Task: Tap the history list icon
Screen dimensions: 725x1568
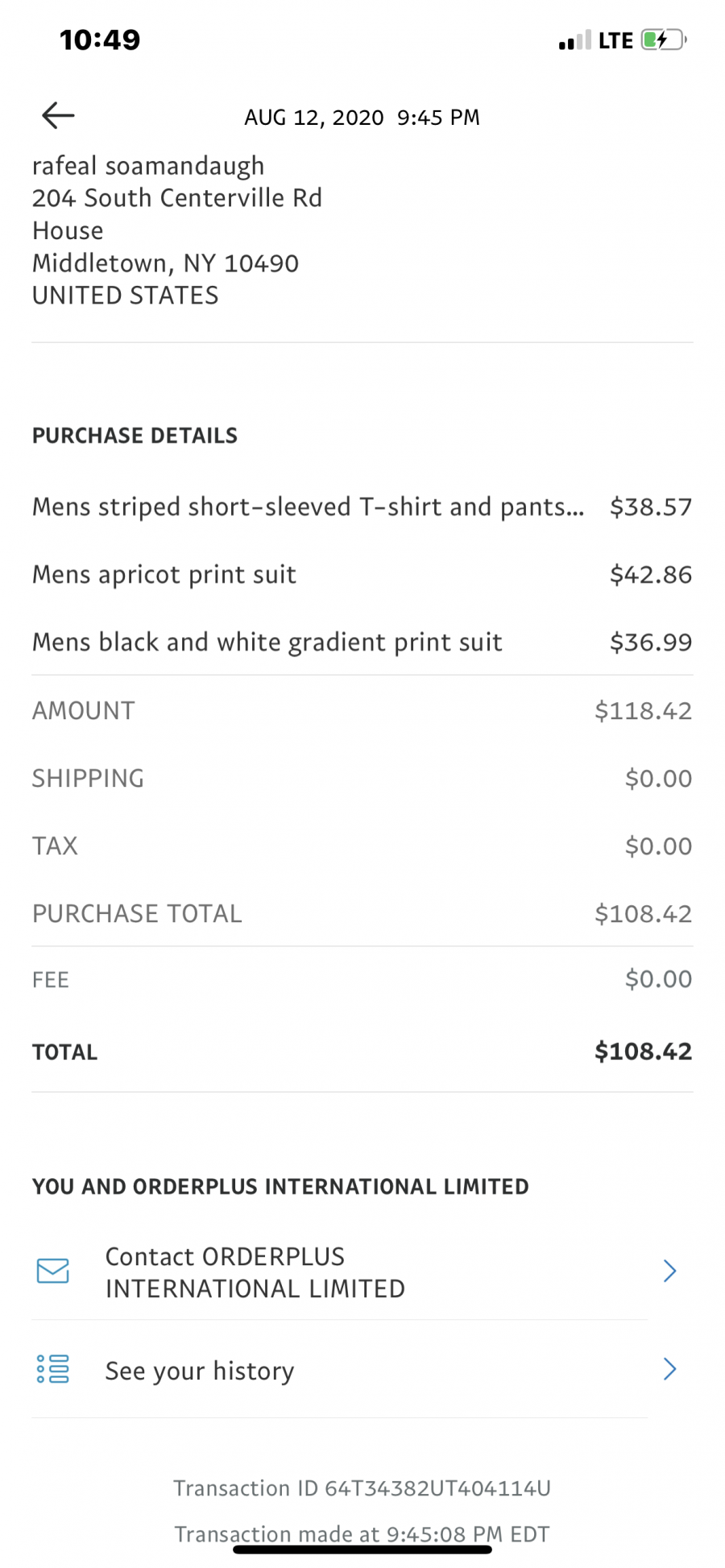Action: coord(53,1369)
